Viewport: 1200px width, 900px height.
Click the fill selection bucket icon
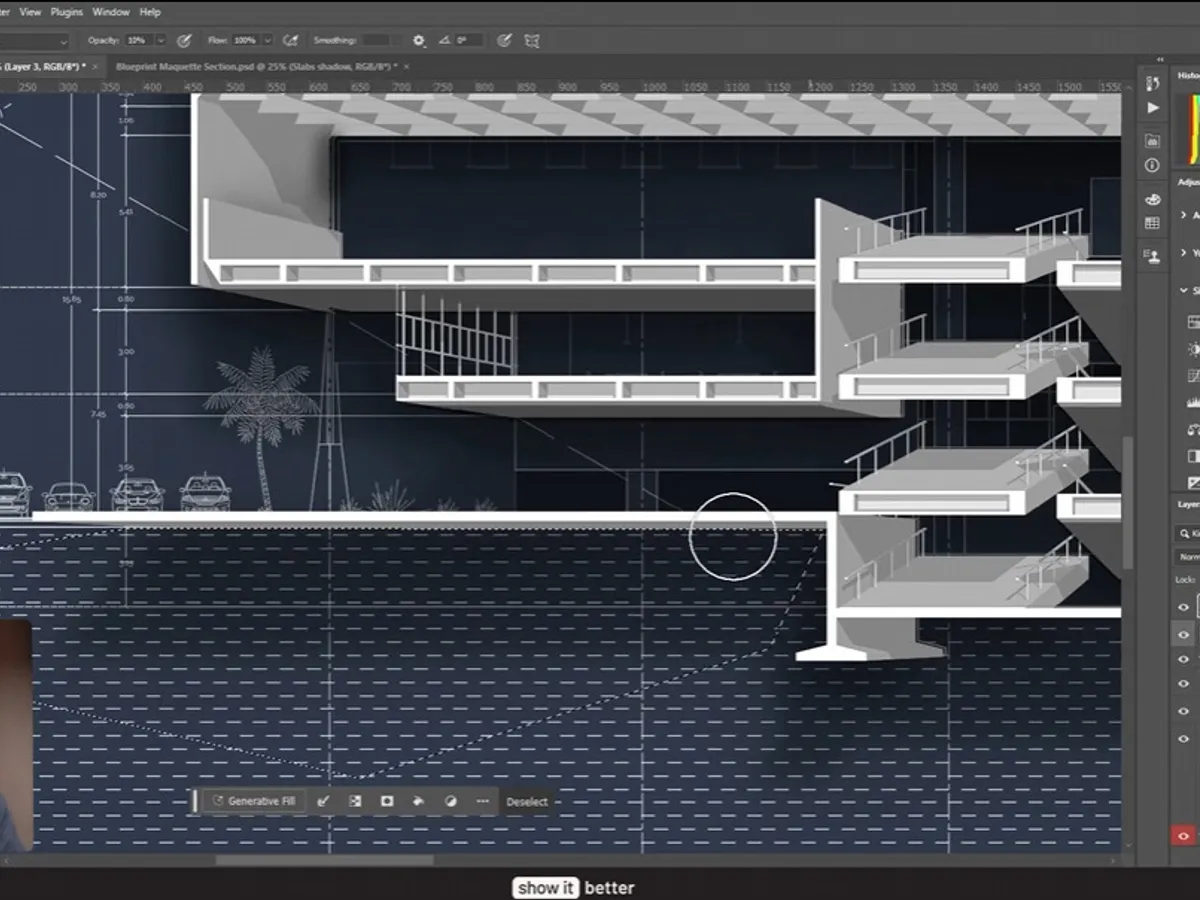coord(419,801)
